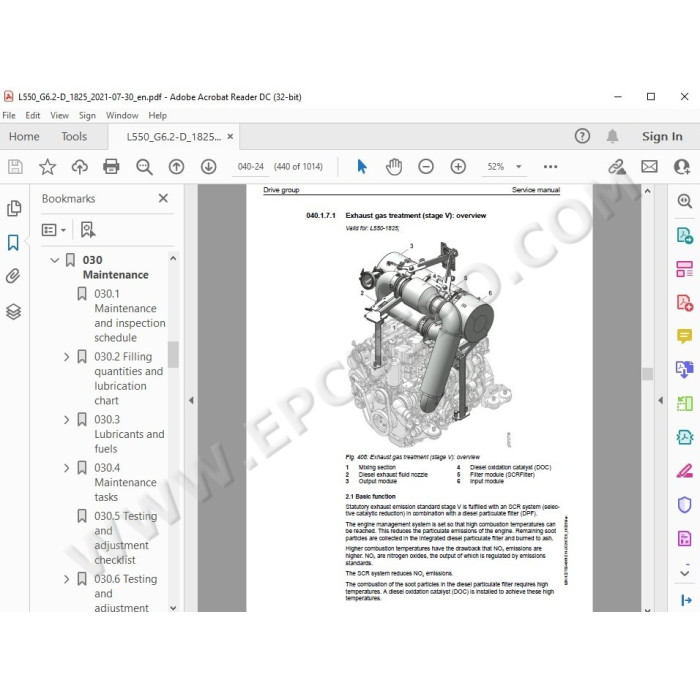
Task: Close the L550_G6.2-D_1825 document tab
Action: click(230, 137)
